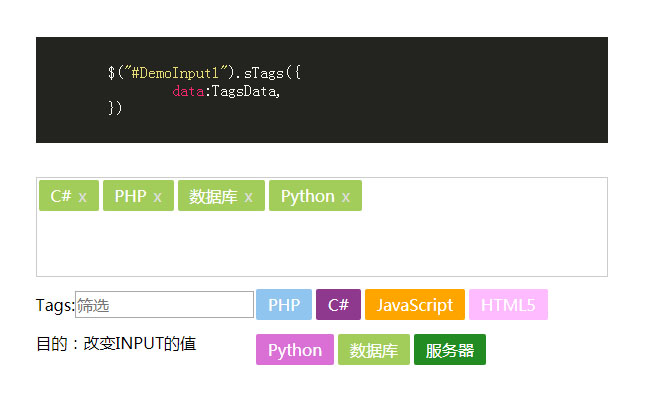Screen dimensions: 650x404
Task: Click the selected C# tag label
Action: 61,197
